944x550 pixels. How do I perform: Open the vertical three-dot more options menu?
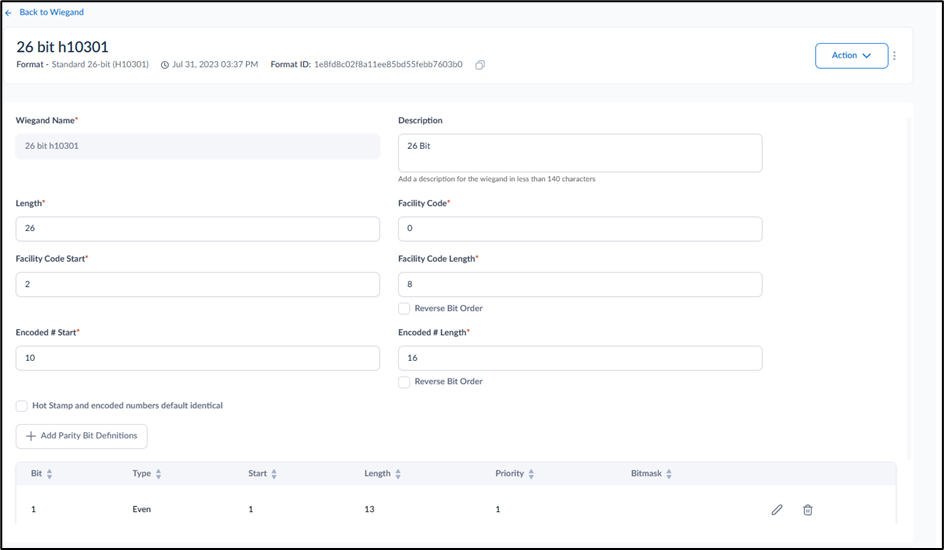point(895,55)
